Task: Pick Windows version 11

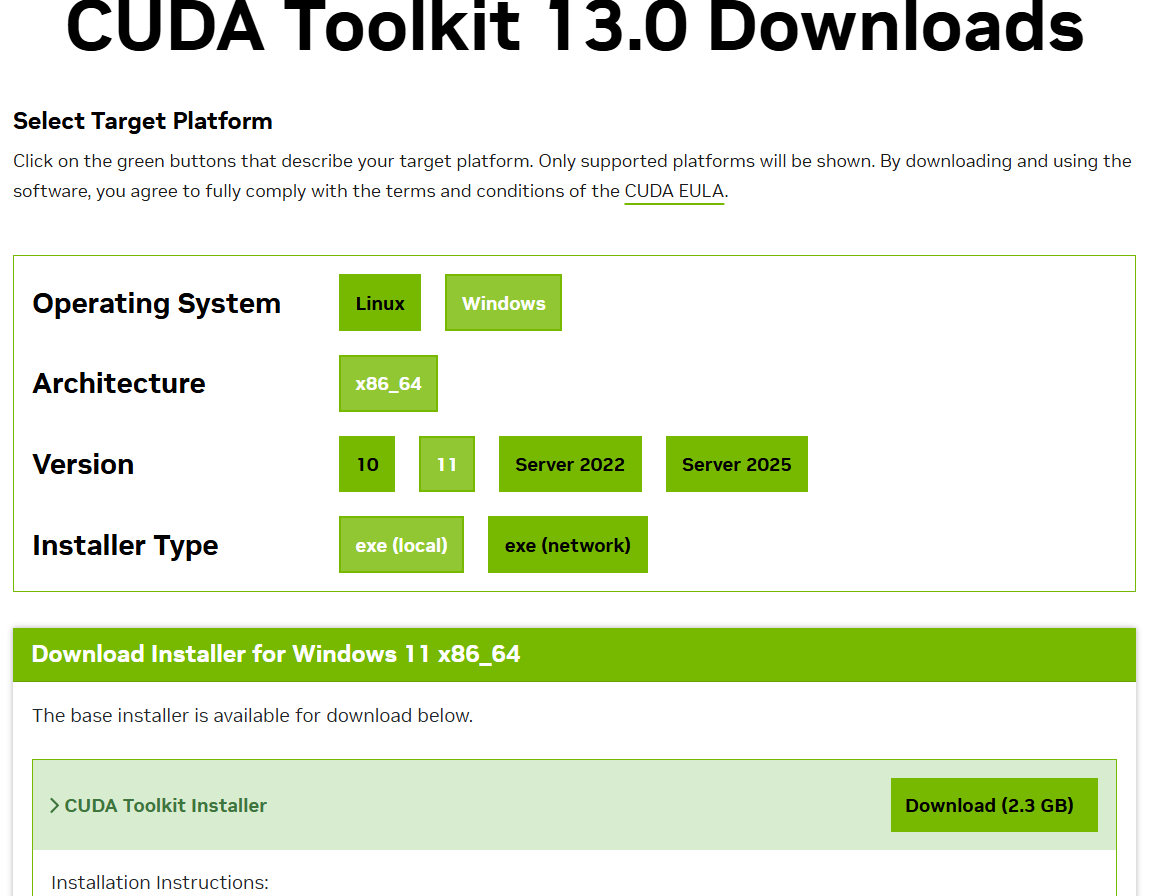Action: (447, 464)
